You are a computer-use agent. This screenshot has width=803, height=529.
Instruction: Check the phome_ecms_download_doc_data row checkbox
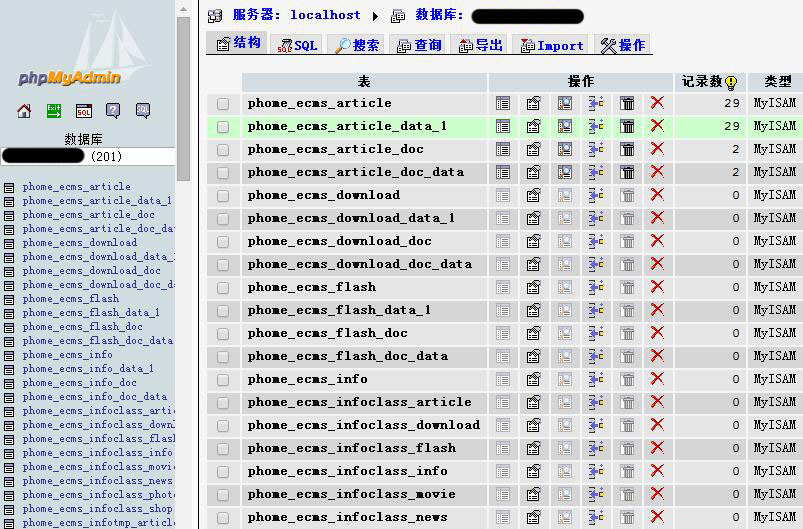(223, 265)
